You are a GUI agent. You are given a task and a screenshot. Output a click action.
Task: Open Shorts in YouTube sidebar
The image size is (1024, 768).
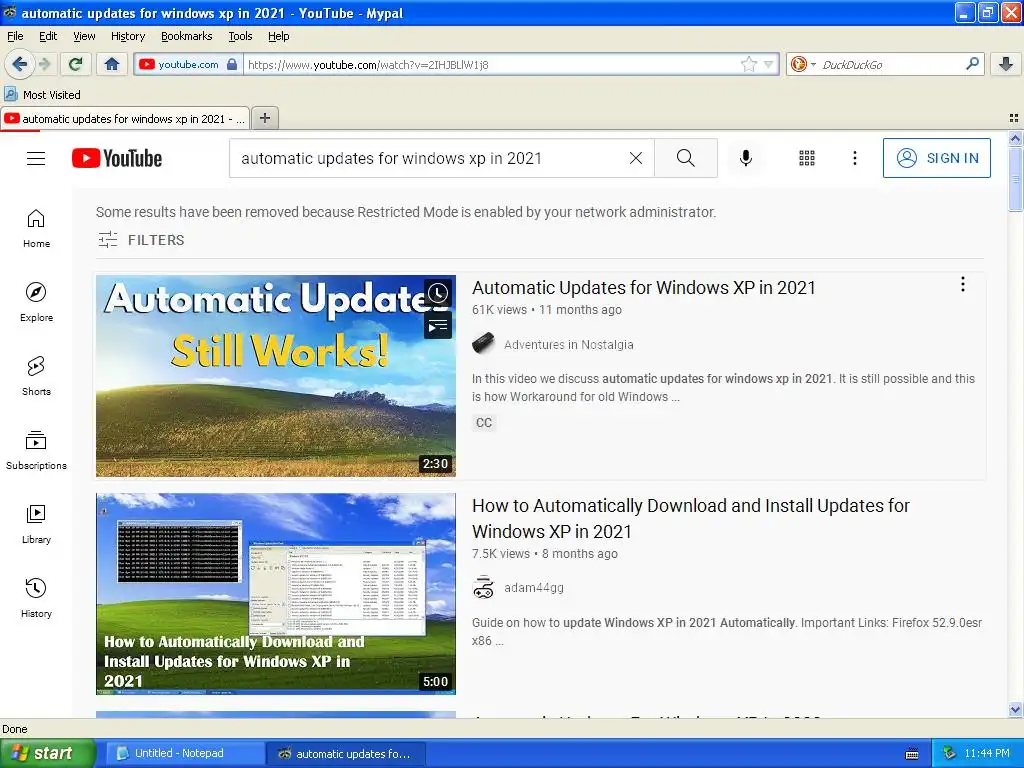(36, 376)
